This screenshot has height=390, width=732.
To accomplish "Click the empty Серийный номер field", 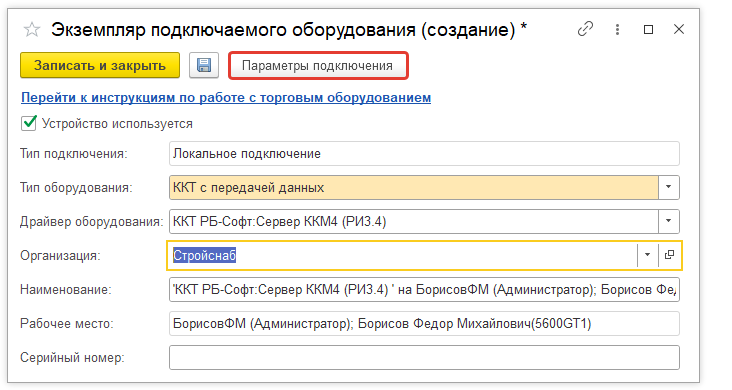I will point(424,358).
